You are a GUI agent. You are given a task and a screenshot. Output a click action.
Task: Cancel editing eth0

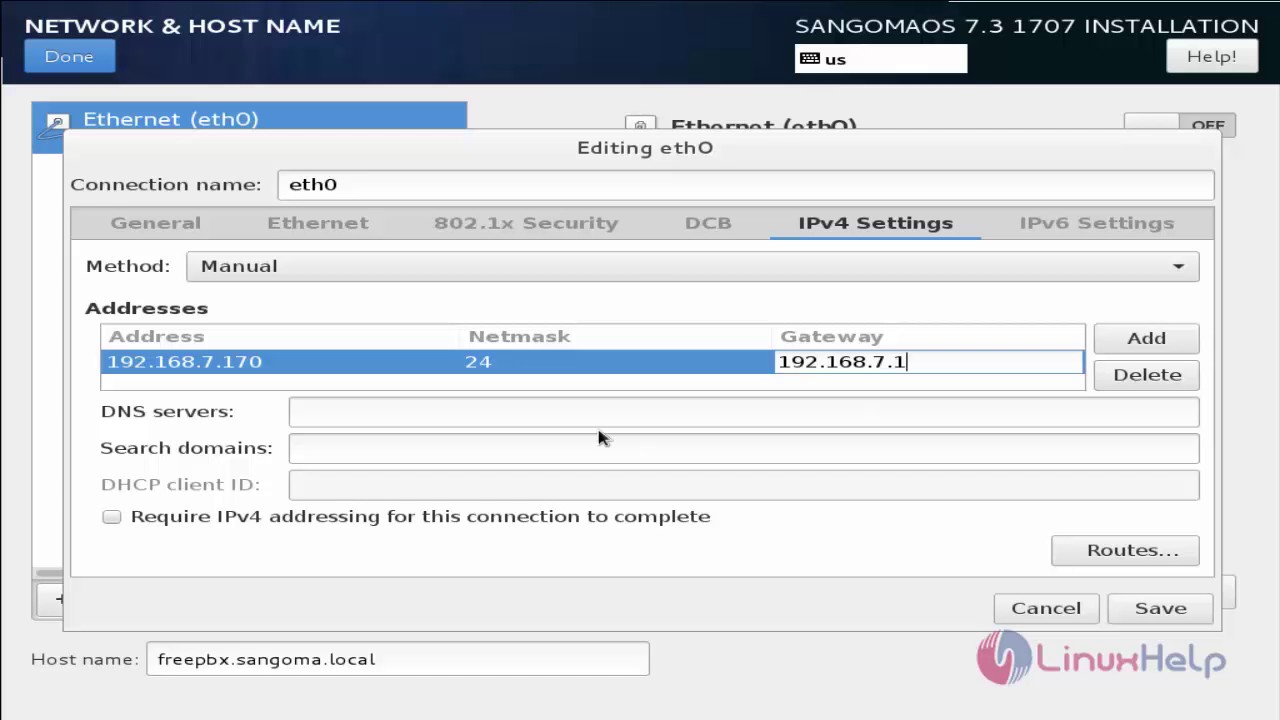pyautogui.click(x=1046, y=608)
